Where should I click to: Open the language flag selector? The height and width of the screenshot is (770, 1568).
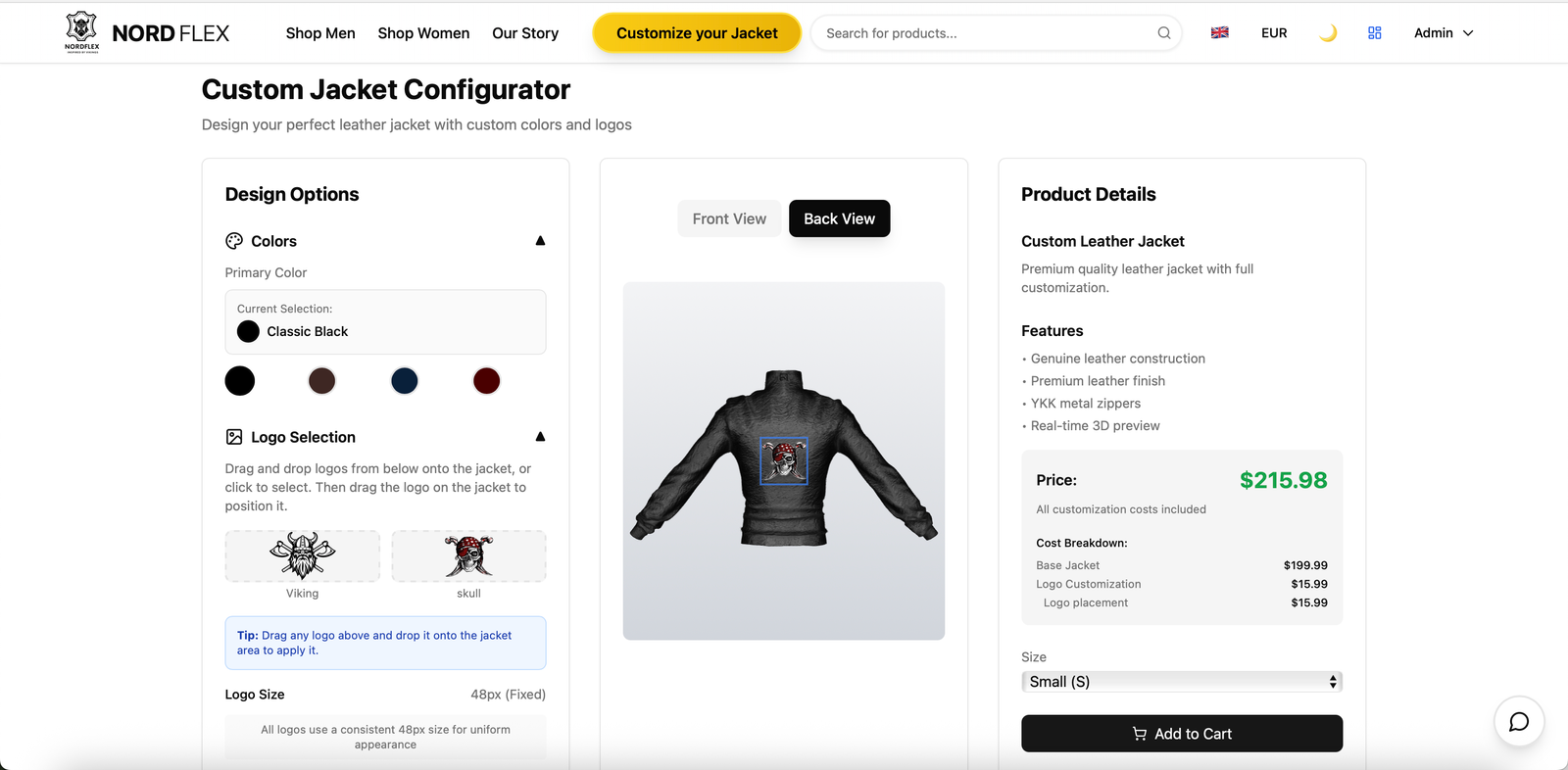(1219, 33)
